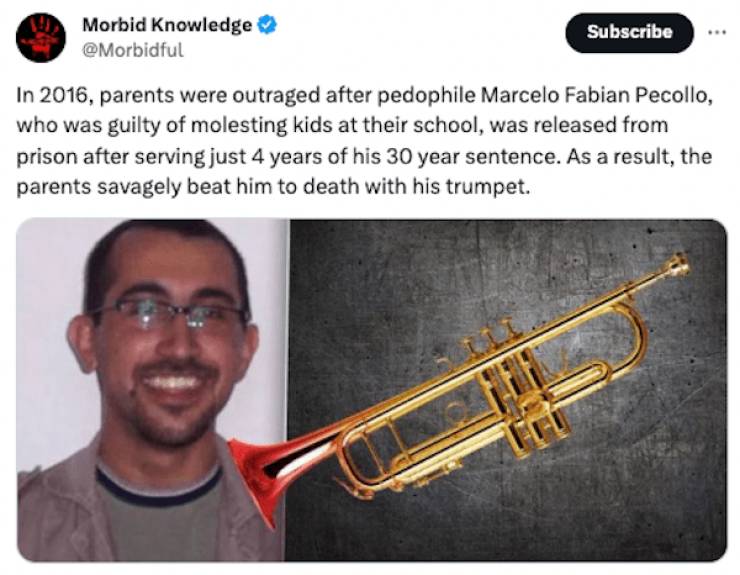
Task: Click the blue verified badge
Action: tap(267, 25)
